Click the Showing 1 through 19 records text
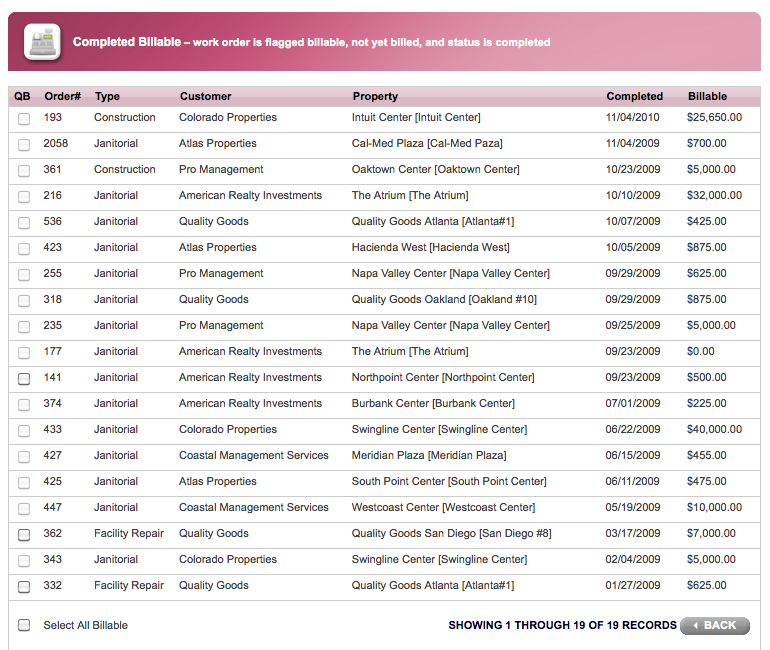Image resolution: width=770 pixels, height=650 pixels. click(x=562, y=625)
